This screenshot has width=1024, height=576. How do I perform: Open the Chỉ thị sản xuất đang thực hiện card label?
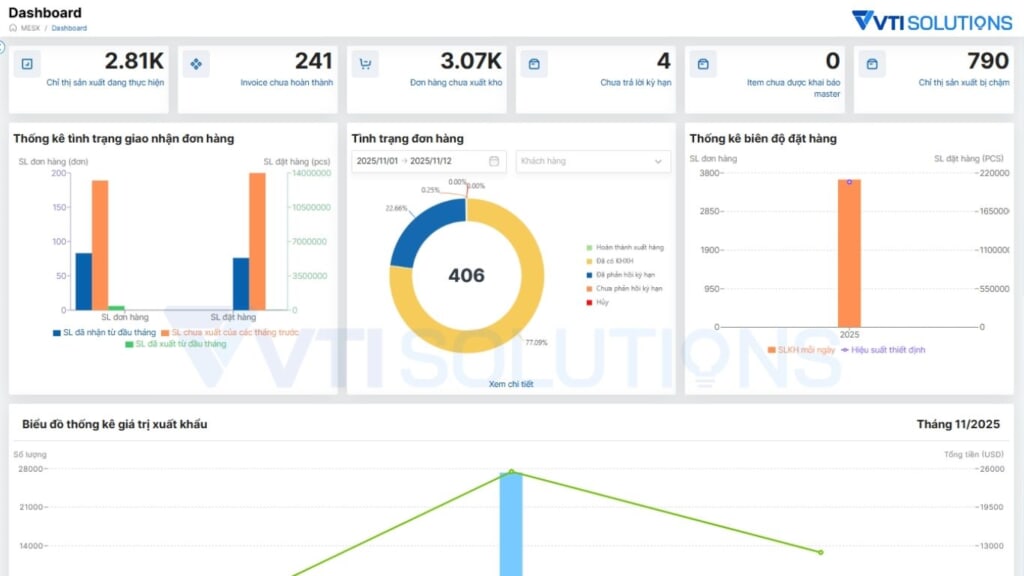[x=105, y=82]
